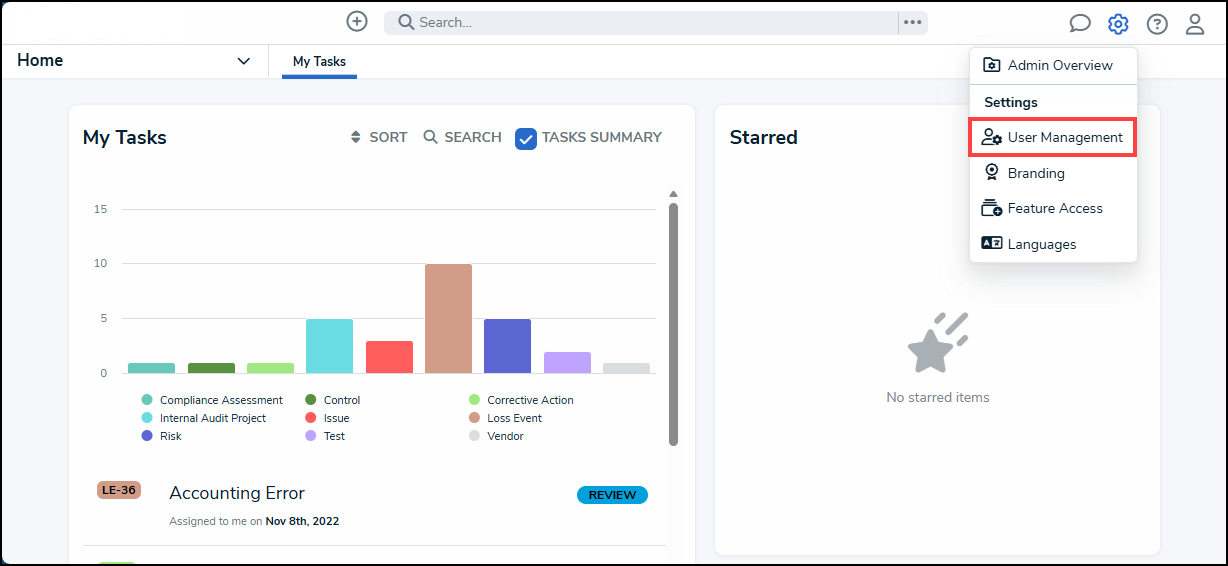Open the chat messages icon
The height and width of the screenshot is (566, 1228).
pos(1080,24)
